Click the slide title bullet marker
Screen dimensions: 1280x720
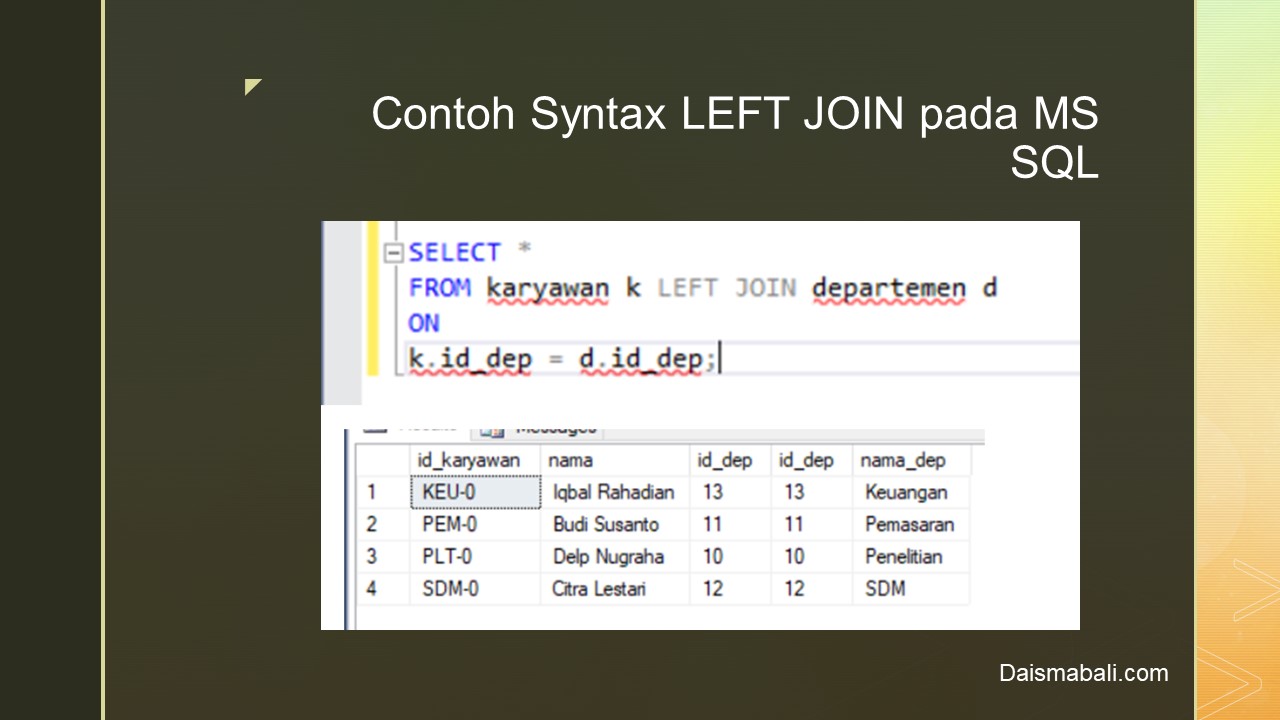click(x=253, y=87)
